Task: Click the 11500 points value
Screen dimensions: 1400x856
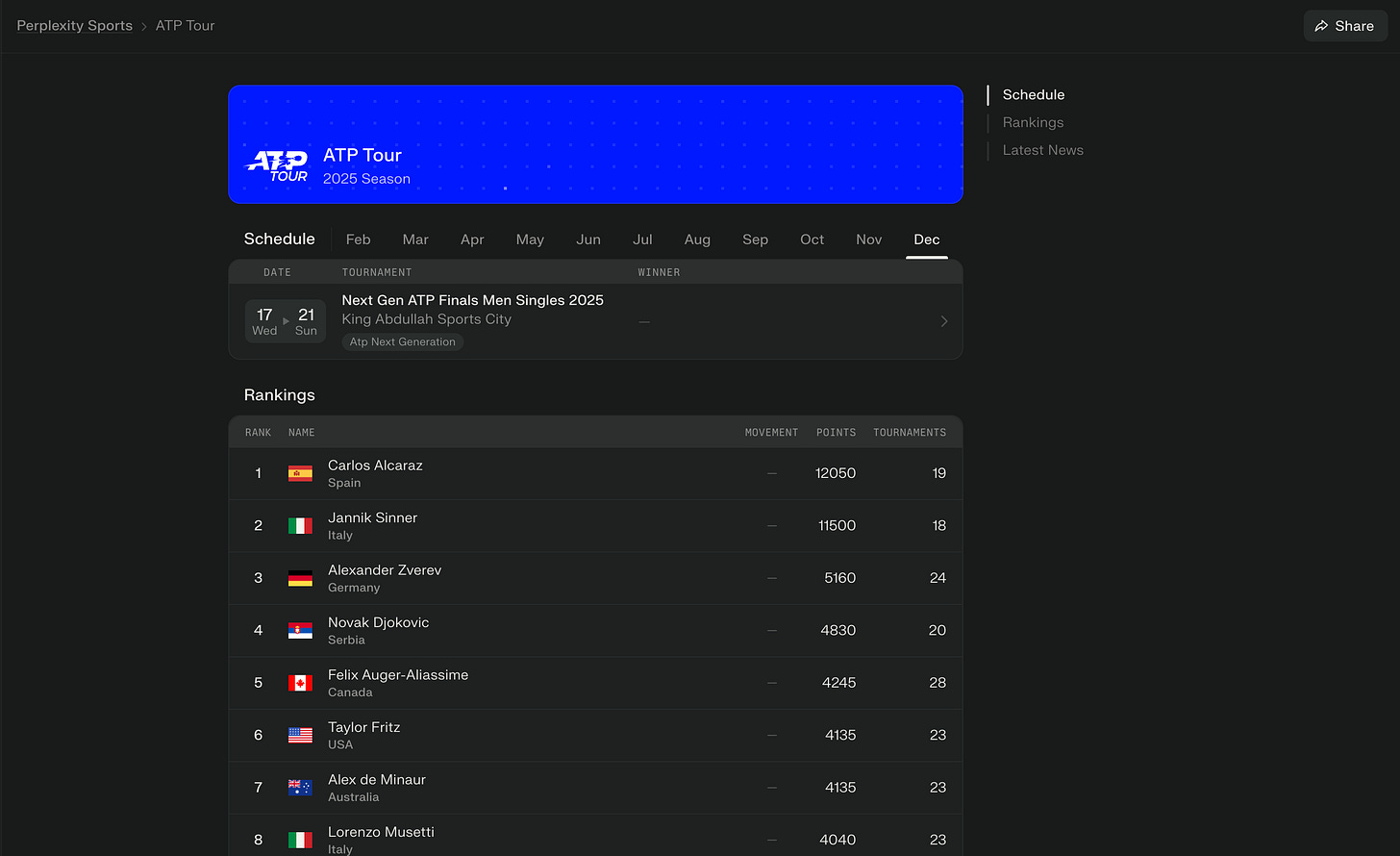Action: pyautogui.click(x=837, y=525)
